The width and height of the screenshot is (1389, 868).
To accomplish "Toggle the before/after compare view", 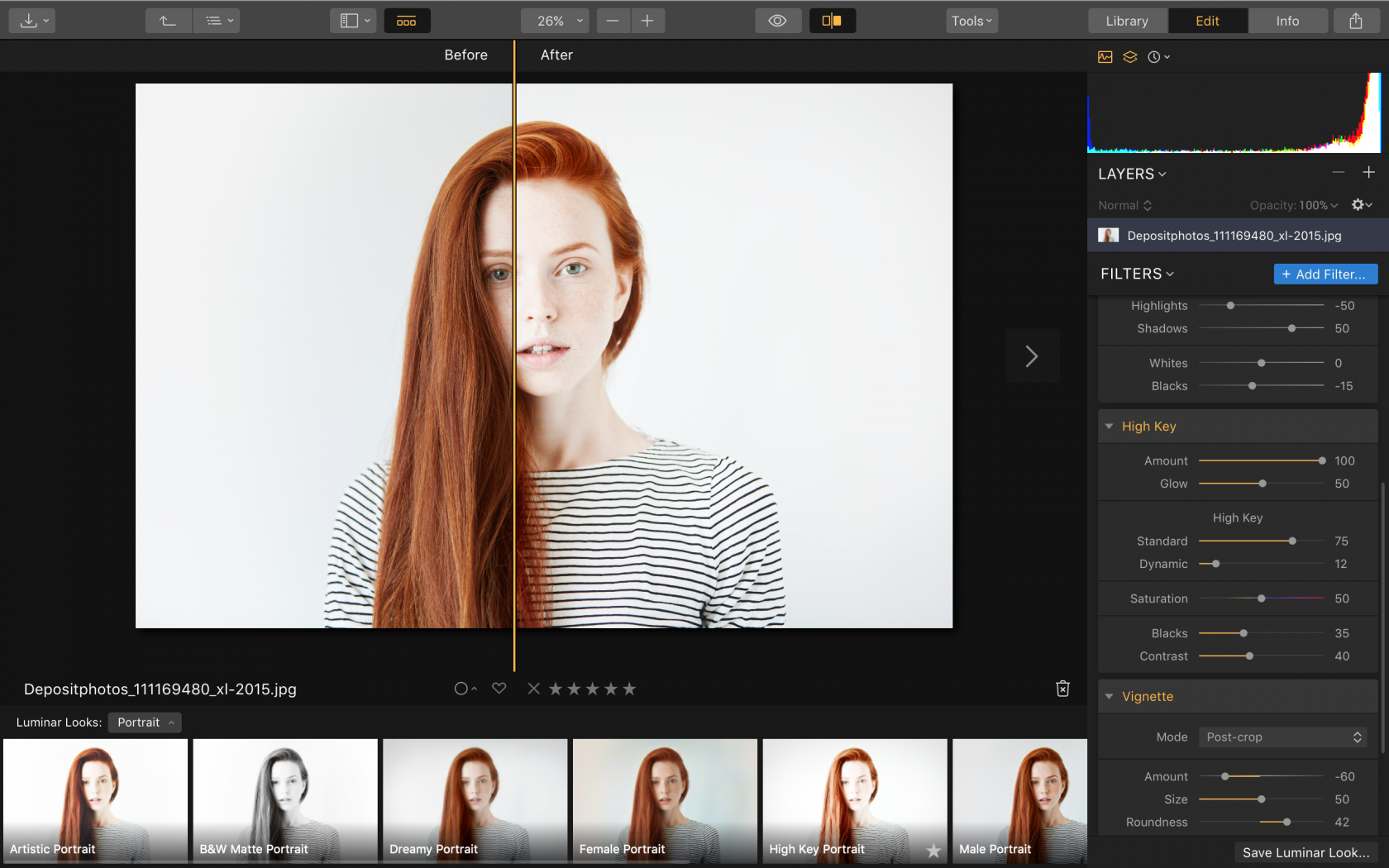I will pos(832,20).
